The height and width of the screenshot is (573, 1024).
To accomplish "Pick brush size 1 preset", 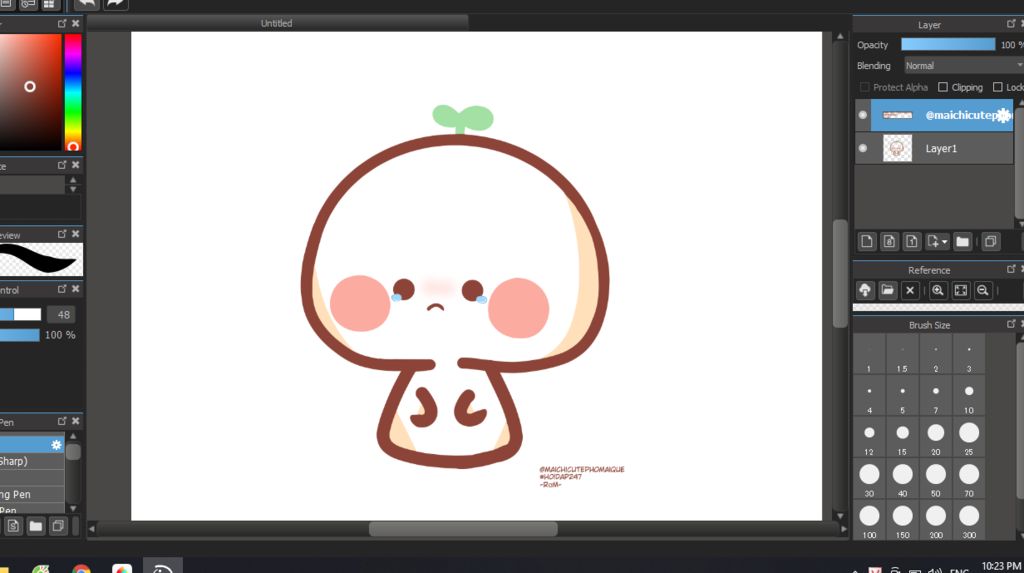I will [x=869, y=355].
